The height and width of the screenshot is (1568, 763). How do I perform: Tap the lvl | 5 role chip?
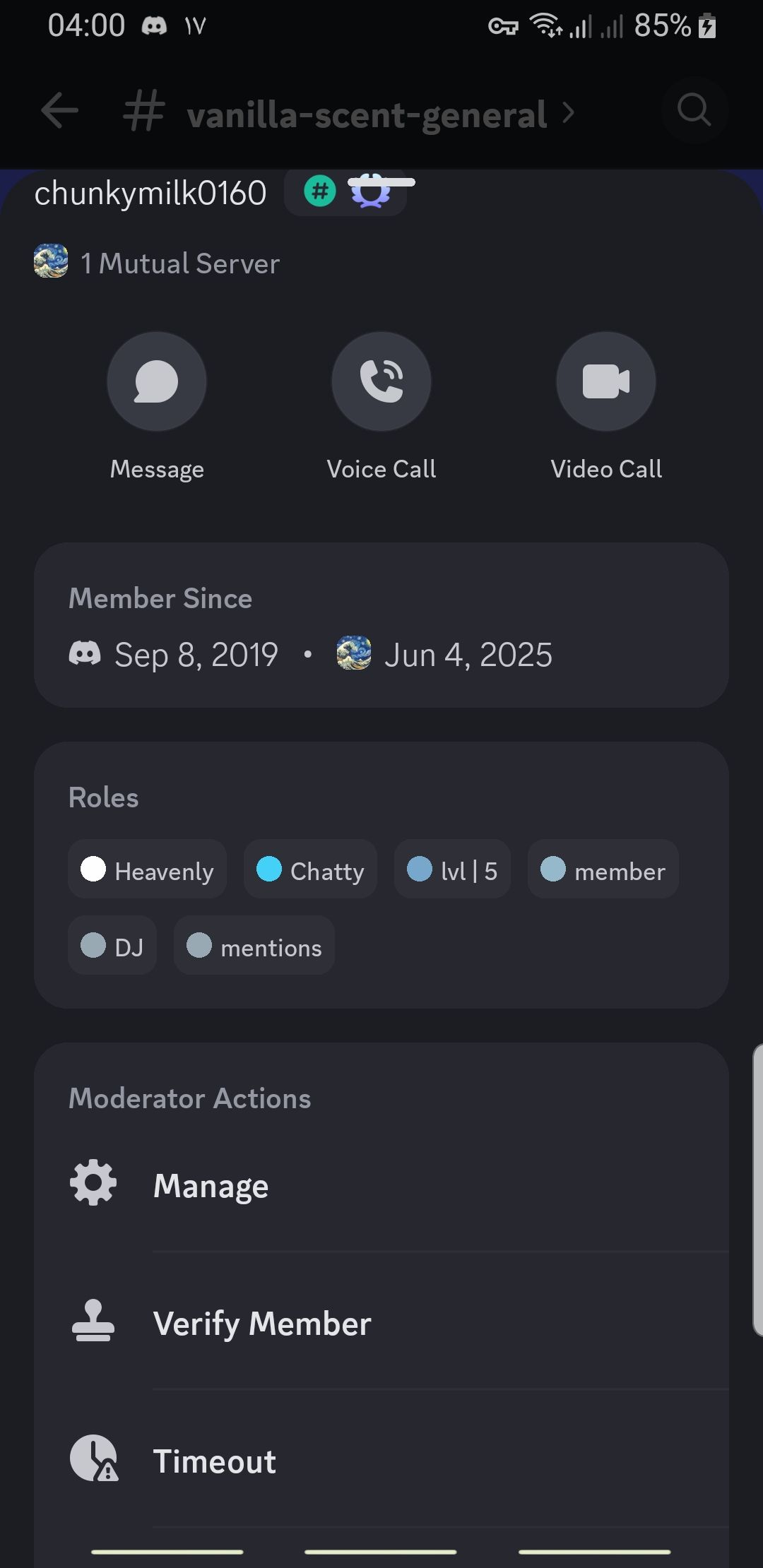coord(452,869)
